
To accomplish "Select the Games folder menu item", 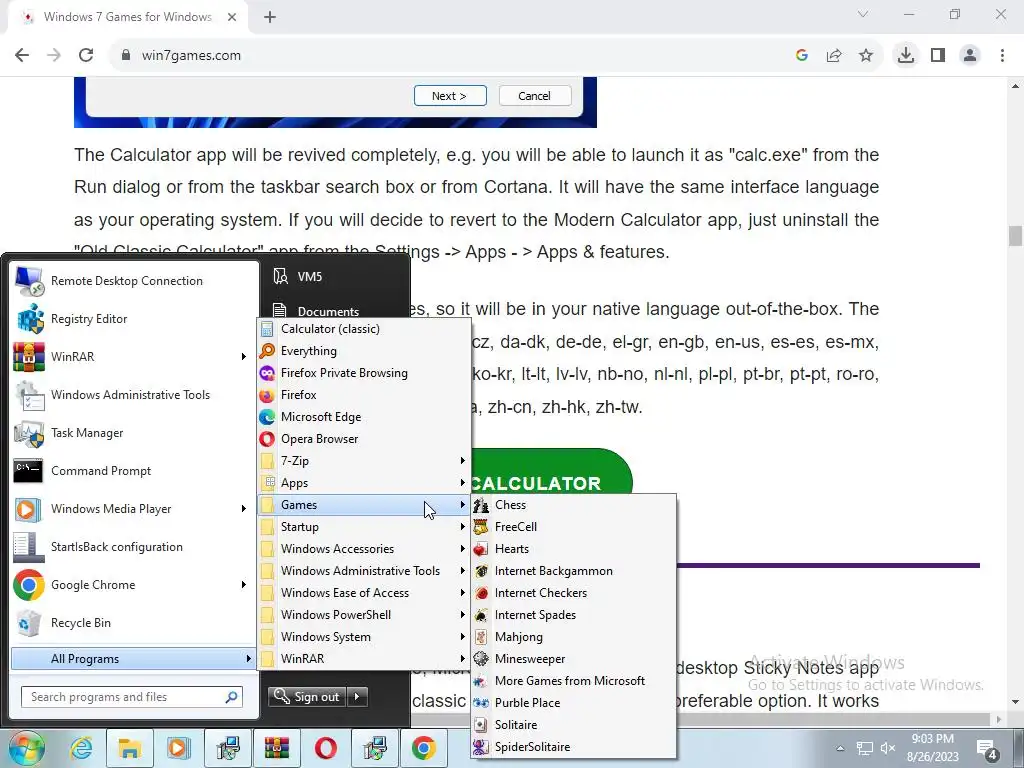I will (x=364, y=505).
